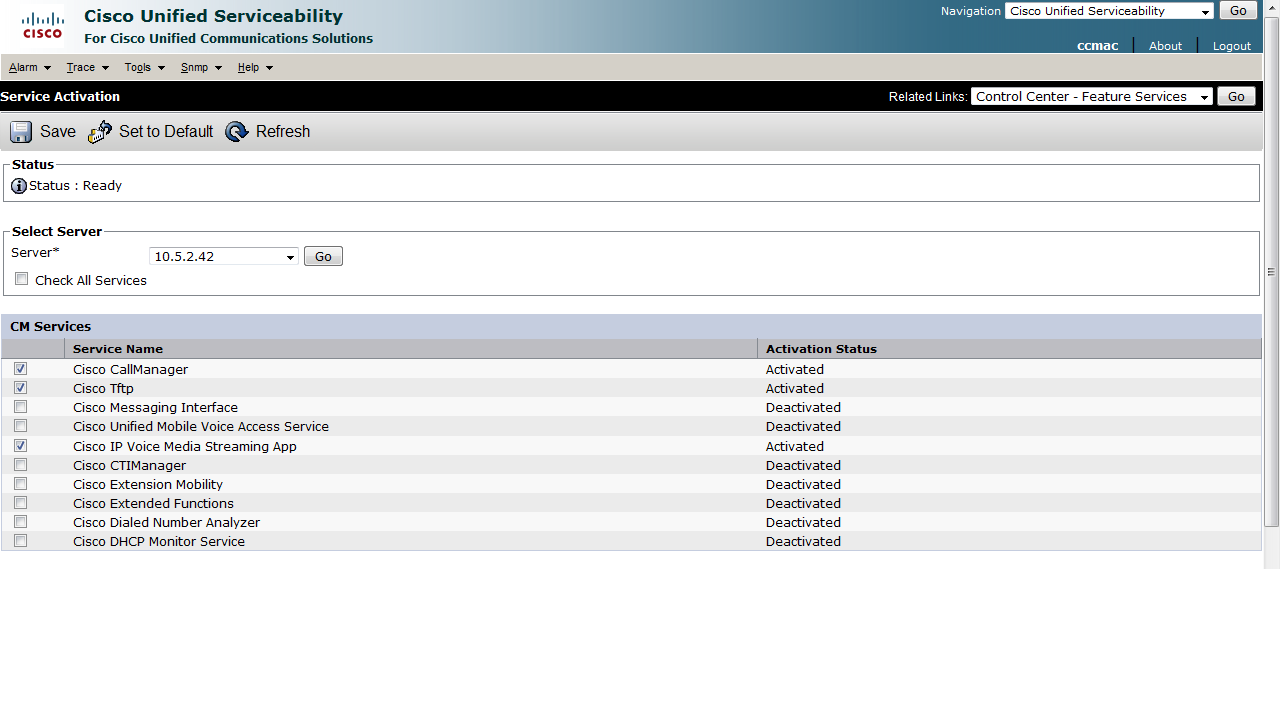1280x701 pixels.
Task: Click the Save disk icon
Action: point(21,132)
